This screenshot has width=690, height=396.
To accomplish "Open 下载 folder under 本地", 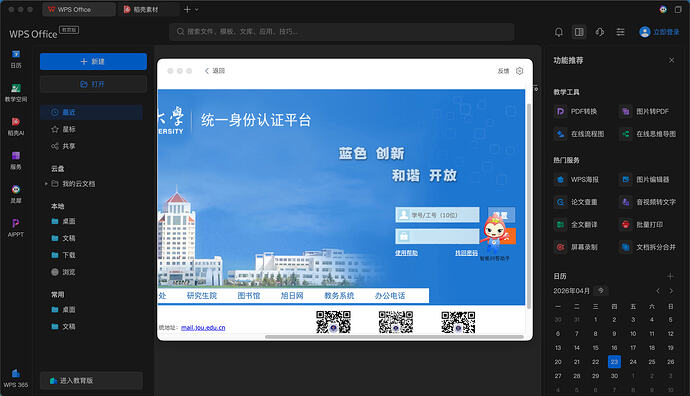I will click(x=63, y=255).
